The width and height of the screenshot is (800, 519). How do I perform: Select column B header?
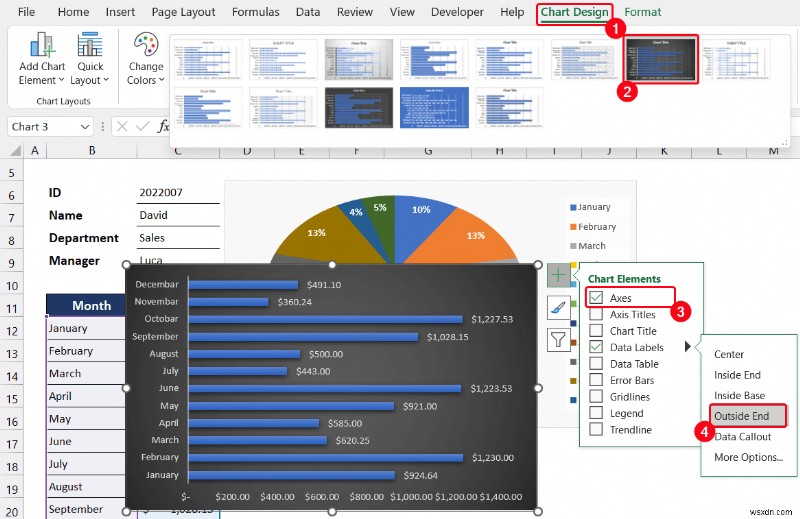(92, 151)
